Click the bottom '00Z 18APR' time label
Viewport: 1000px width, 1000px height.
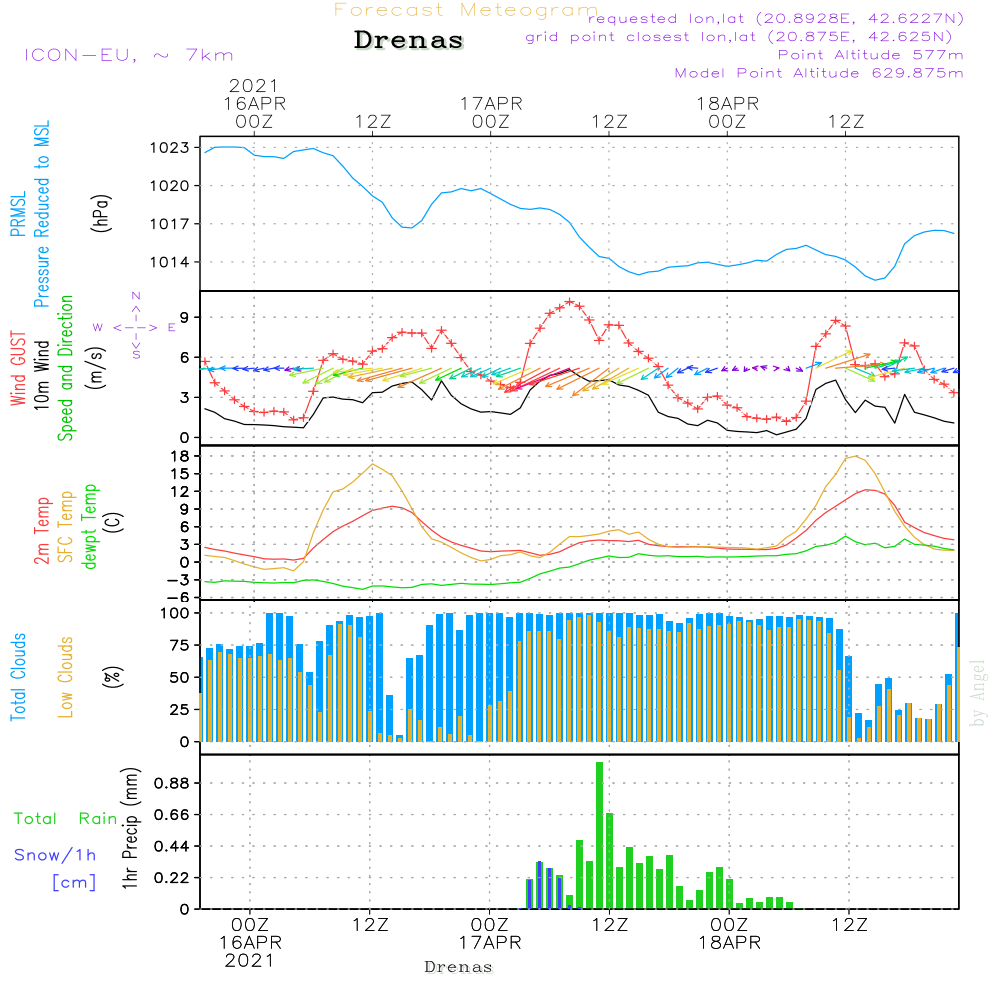tap(729, 934)
